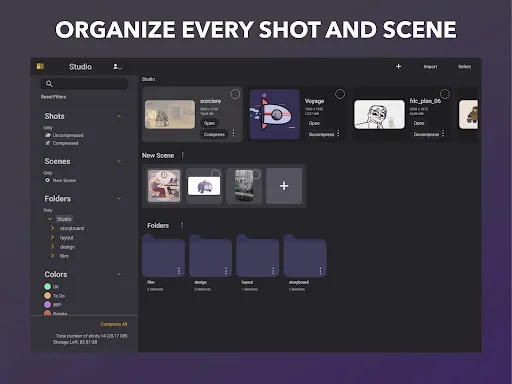The image size is (512, 384).
Task: Open the film folder icon
Action: (163, 256)
